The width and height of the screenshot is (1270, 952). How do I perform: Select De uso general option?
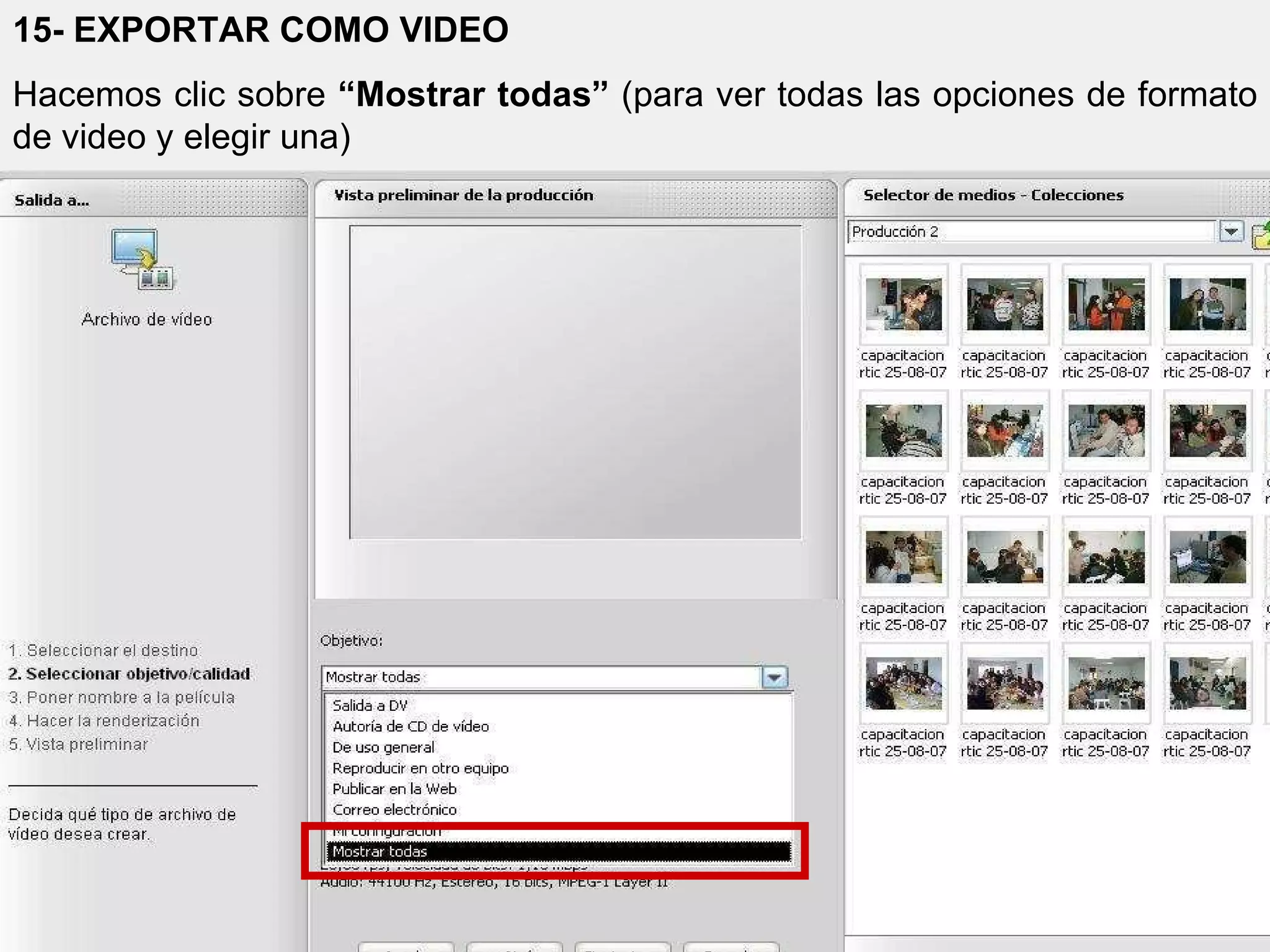[x=383, y=747]
